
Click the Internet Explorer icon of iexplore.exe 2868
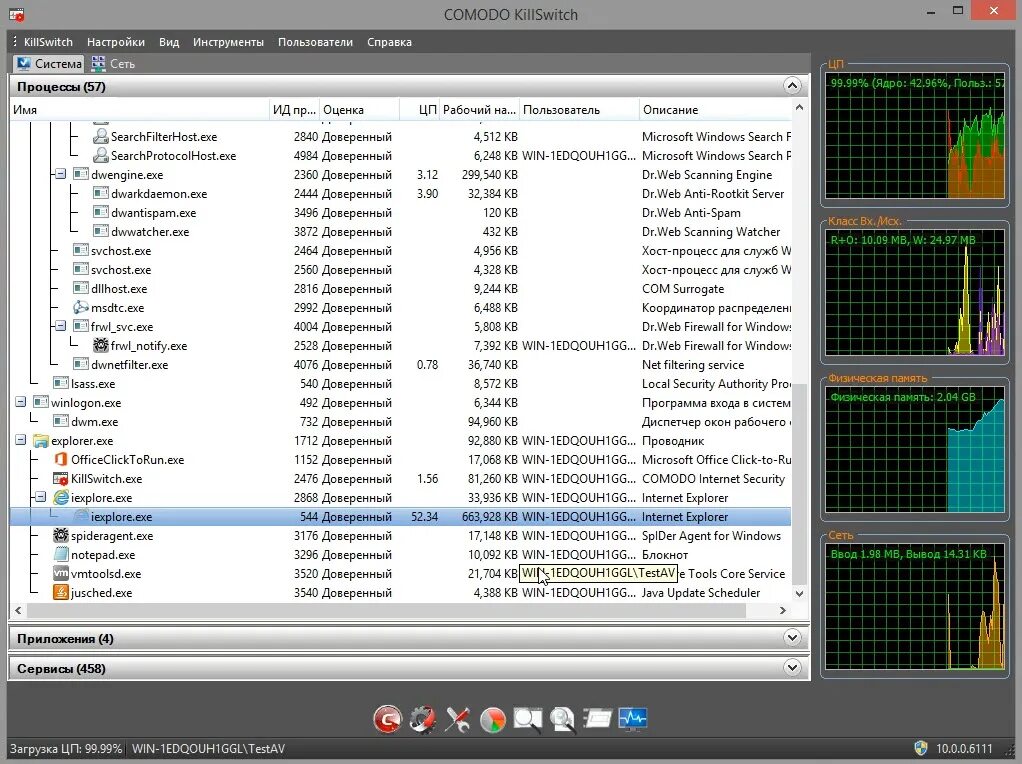(x=61, y=497)
